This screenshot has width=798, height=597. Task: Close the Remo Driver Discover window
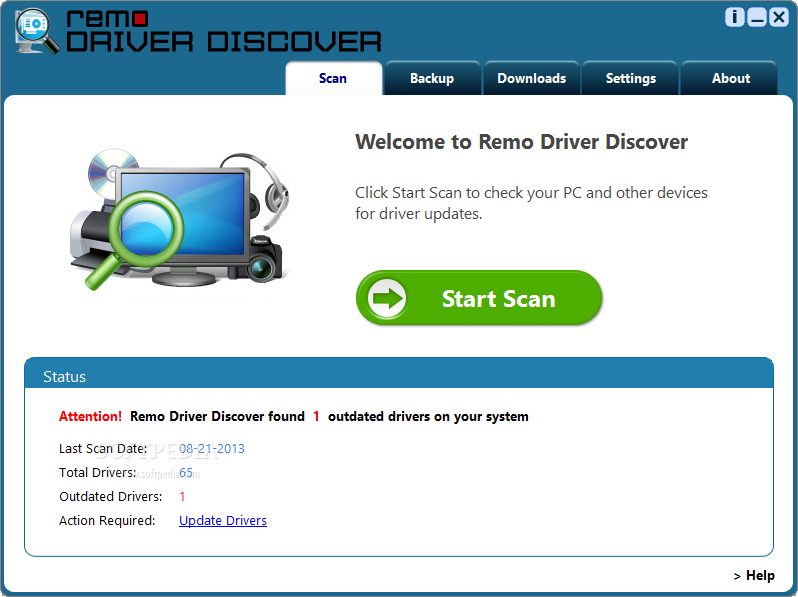point(779,17)
